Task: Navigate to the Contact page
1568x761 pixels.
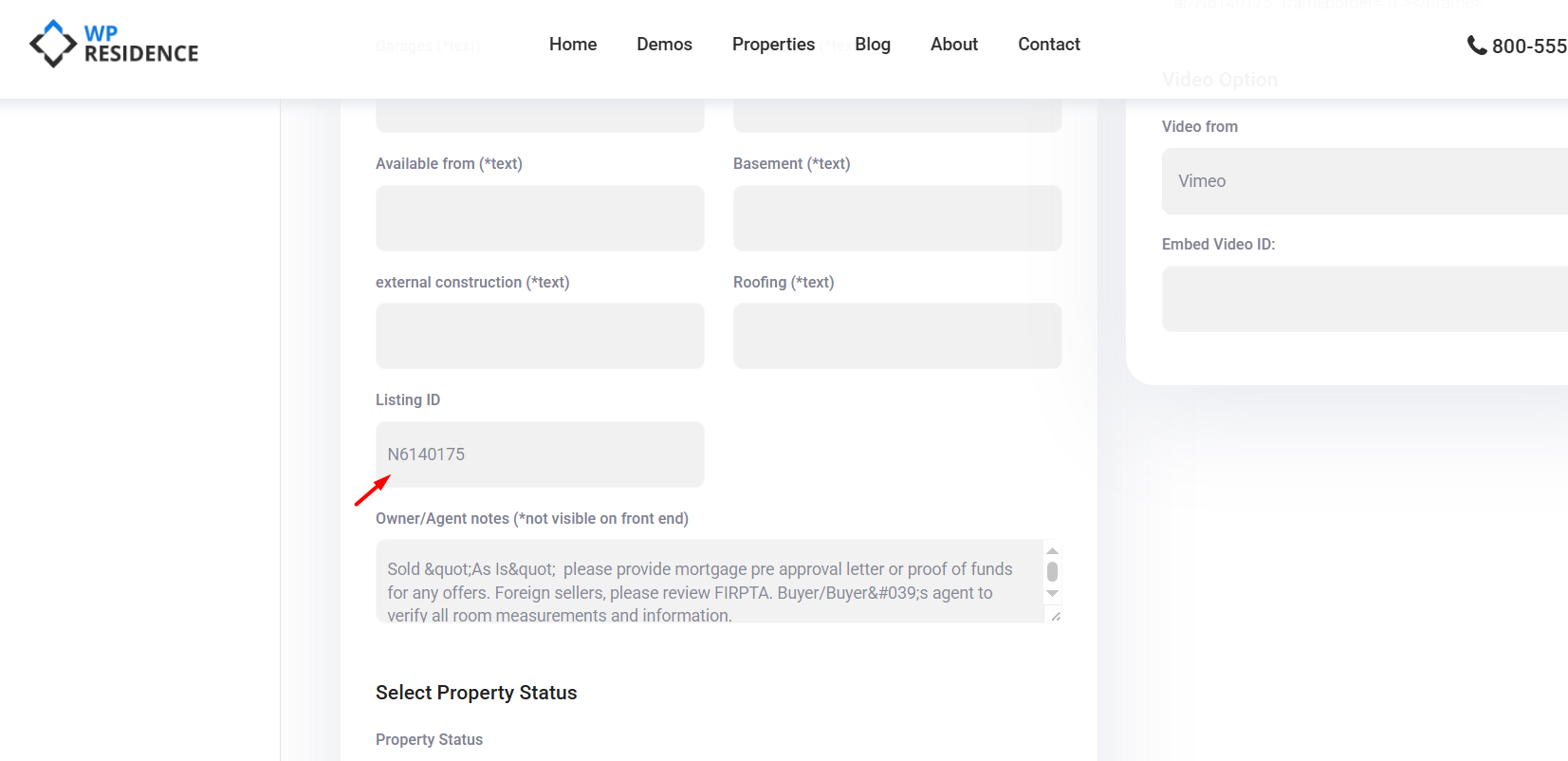Action: [1049, 45]
